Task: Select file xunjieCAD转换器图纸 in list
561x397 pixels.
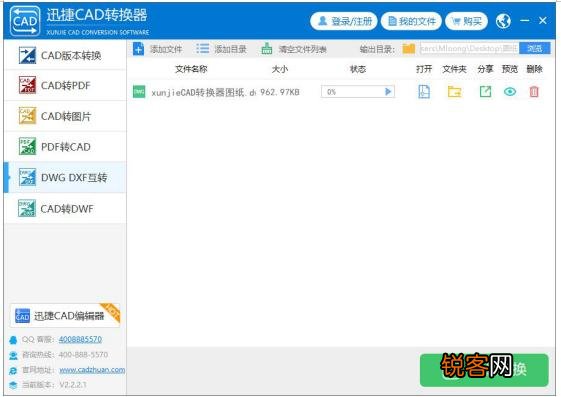Action: click(x=203, y=93)
